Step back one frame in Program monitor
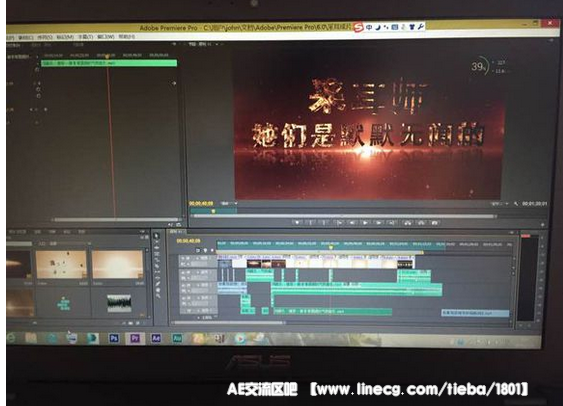Screen dimensions: 563x406 [x=352, y=223]
